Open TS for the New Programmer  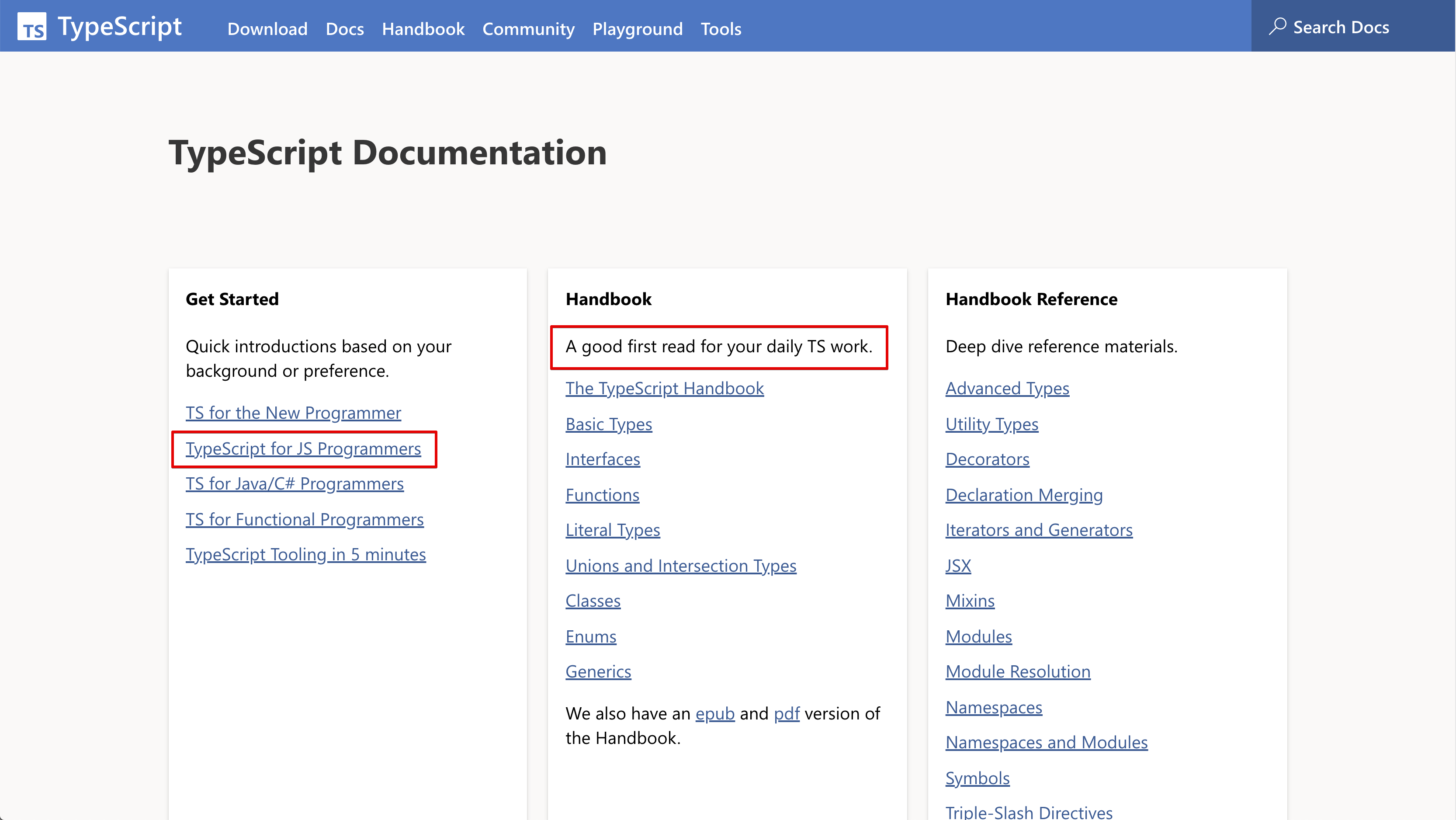[293, 413]
